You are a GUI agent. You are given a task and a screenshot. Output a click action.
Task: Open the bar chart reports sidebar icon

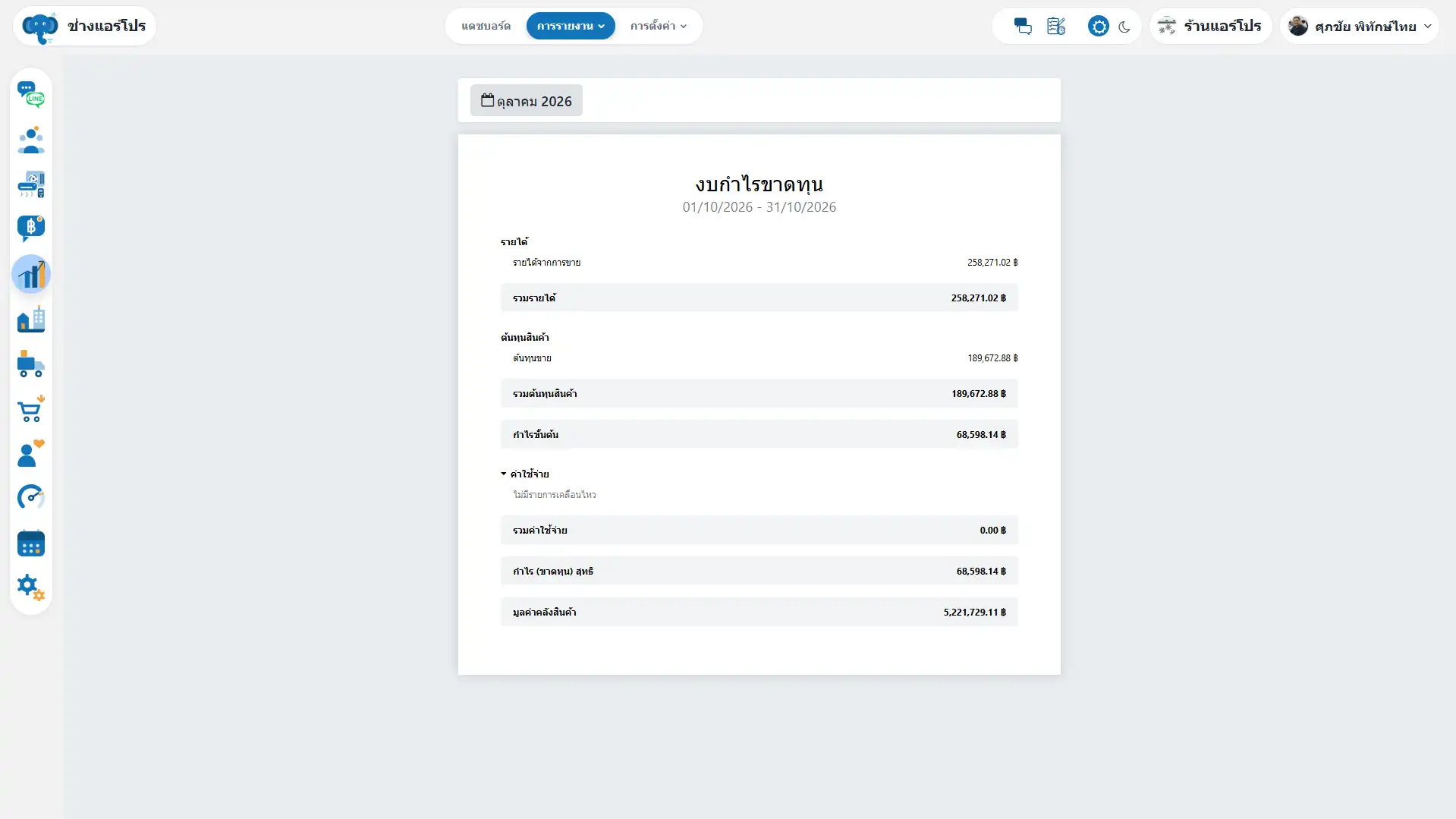(31, 274)
